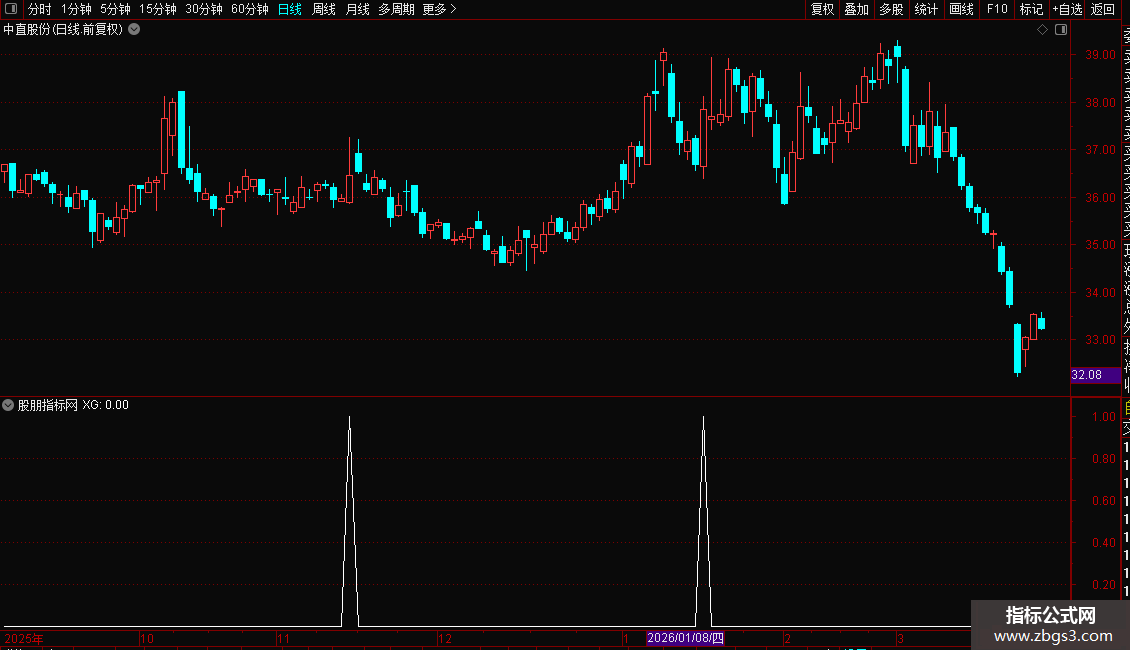
Task: Open the 统计 statistics tool
Action: click(x=926, y=9)
